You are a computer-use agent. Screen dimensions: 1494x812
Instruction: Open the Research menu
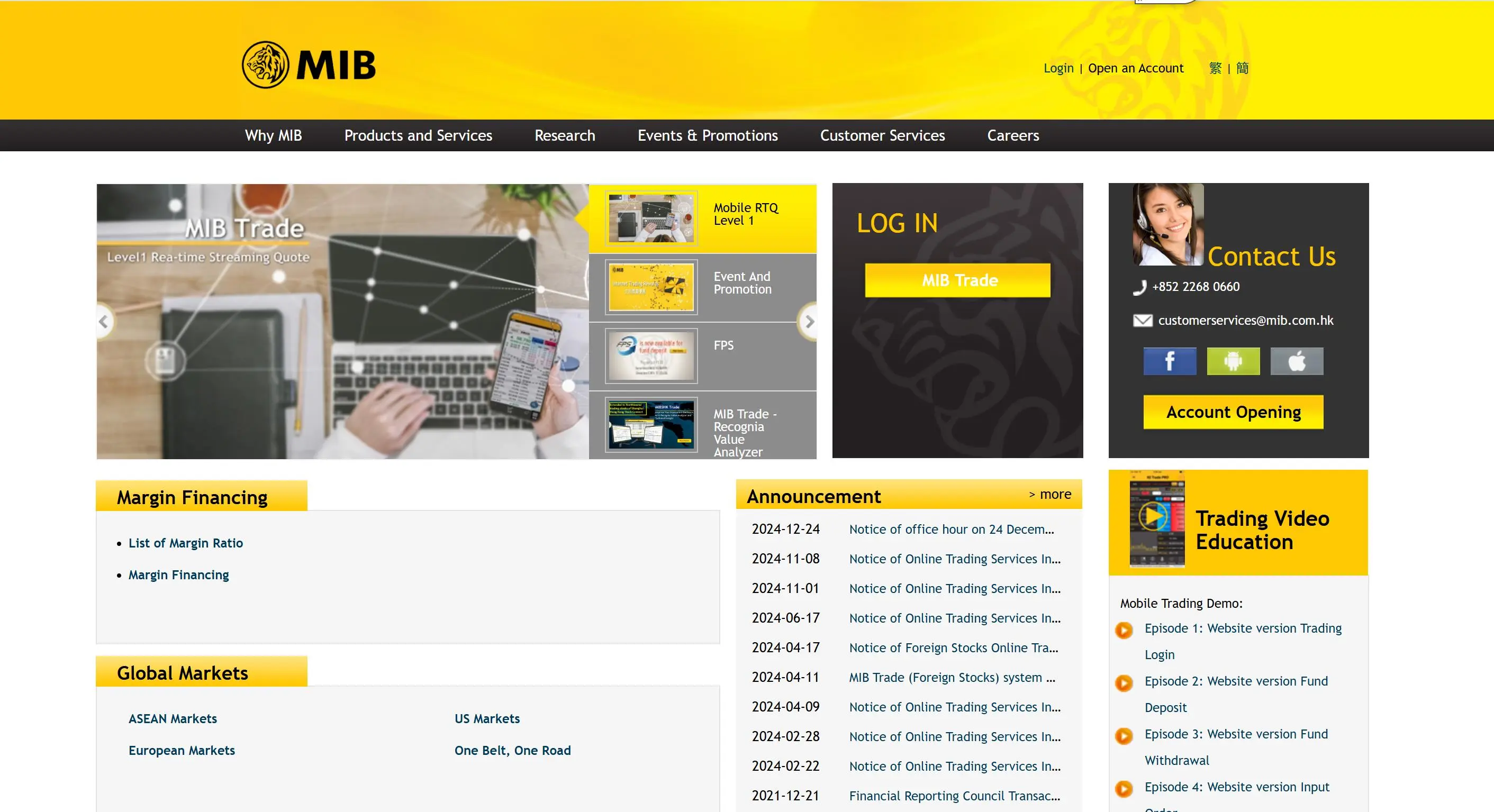tap(565, 135)
